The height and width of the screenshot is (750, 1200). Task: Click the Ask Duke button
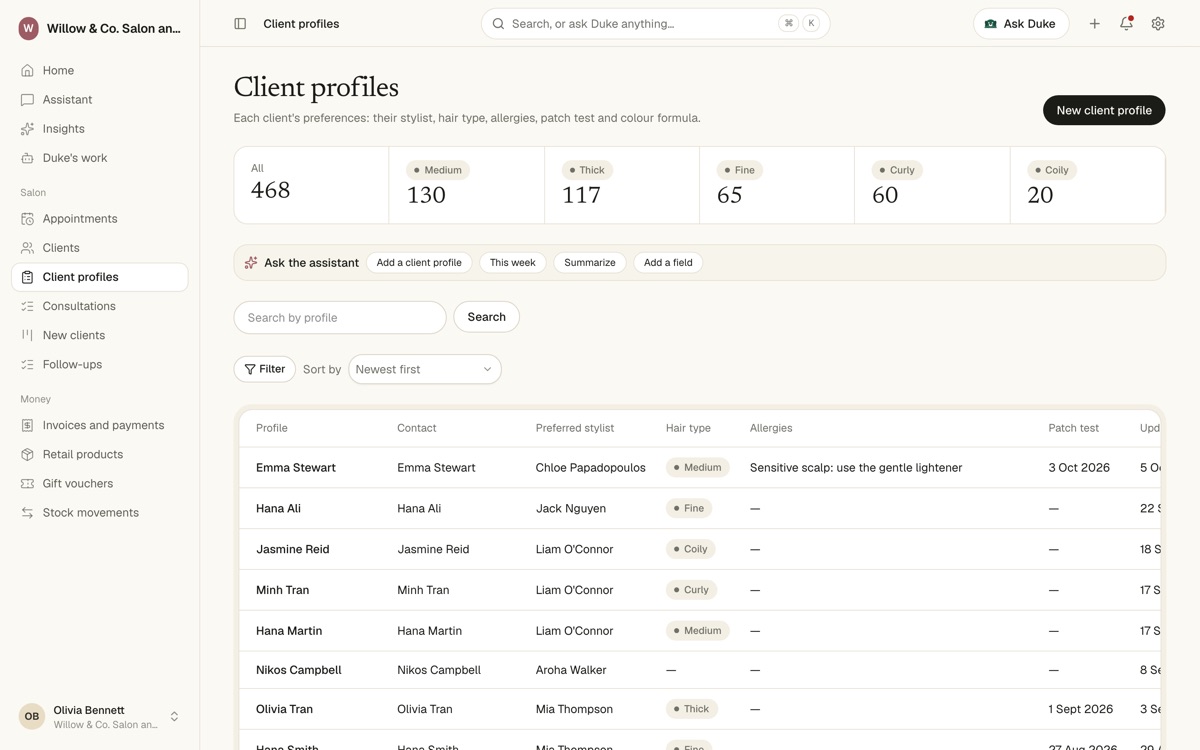pyautogui.click(x=1021, y=24)
